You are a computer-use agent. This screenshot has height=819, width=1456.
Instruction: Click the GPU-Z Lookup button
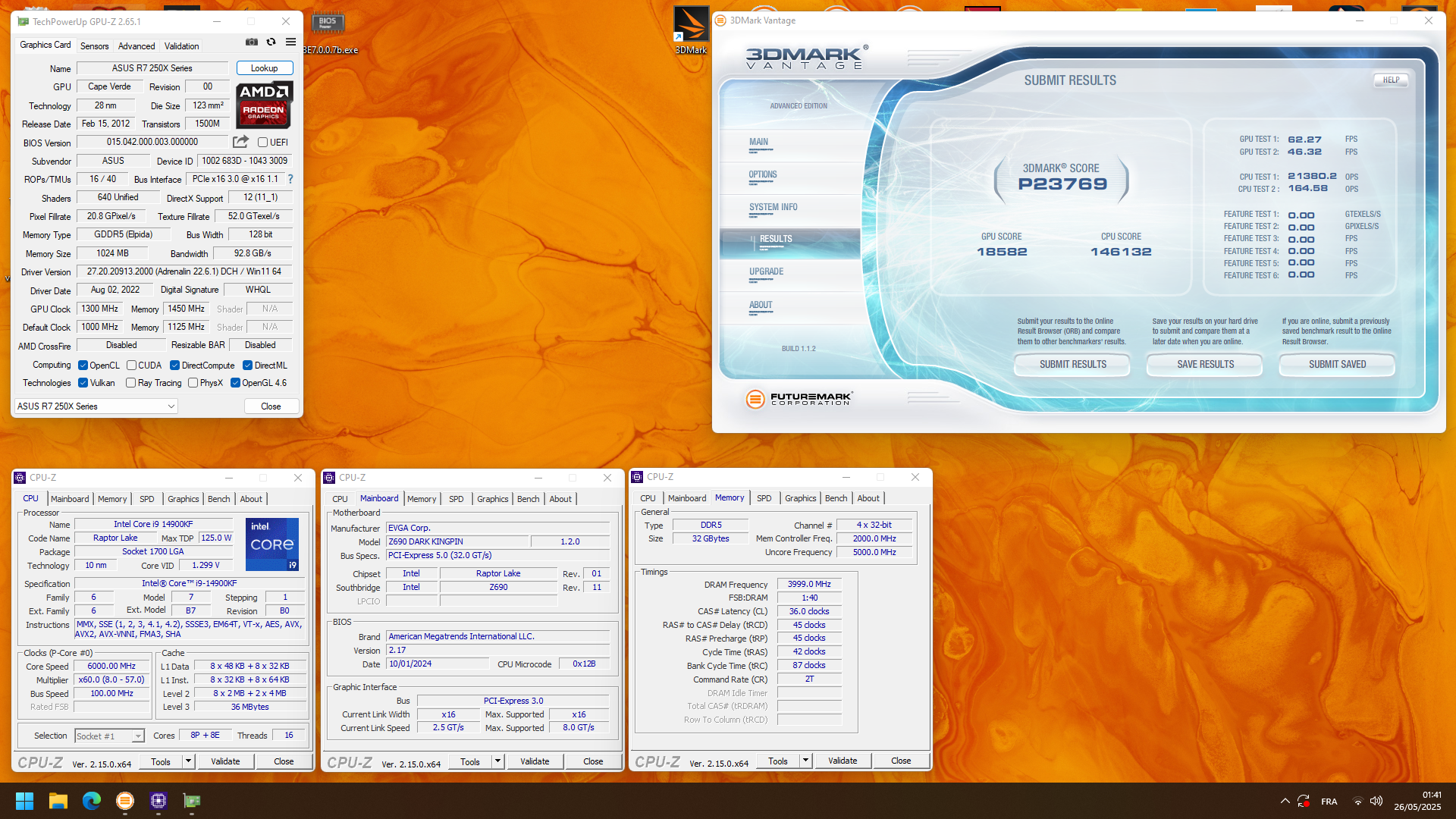tap(265, 68)
